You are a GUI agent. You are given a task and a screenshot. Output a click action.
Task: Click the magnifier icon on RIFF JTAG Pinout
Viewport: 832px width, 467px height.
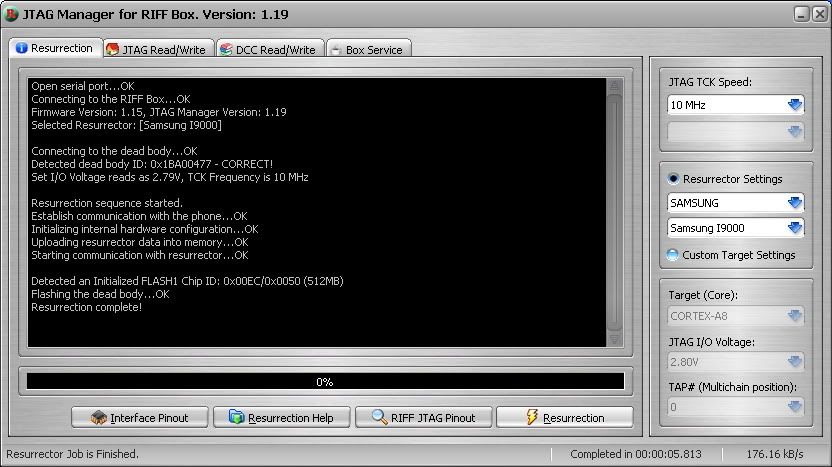(379, 417)
